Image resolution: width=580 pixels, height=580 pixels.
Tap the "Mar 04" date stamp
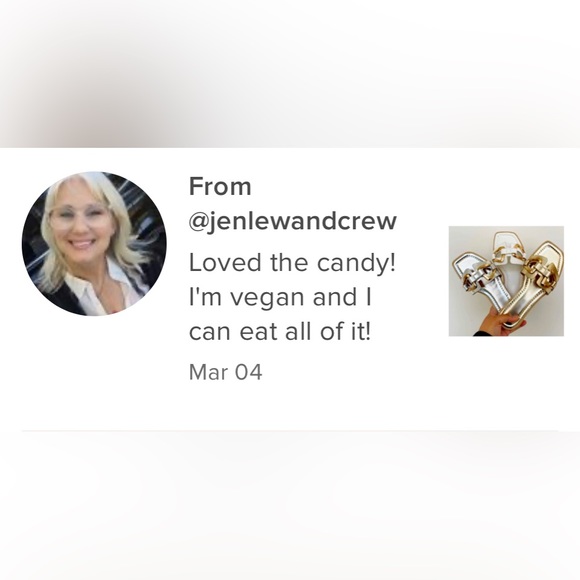coord(226,372)
